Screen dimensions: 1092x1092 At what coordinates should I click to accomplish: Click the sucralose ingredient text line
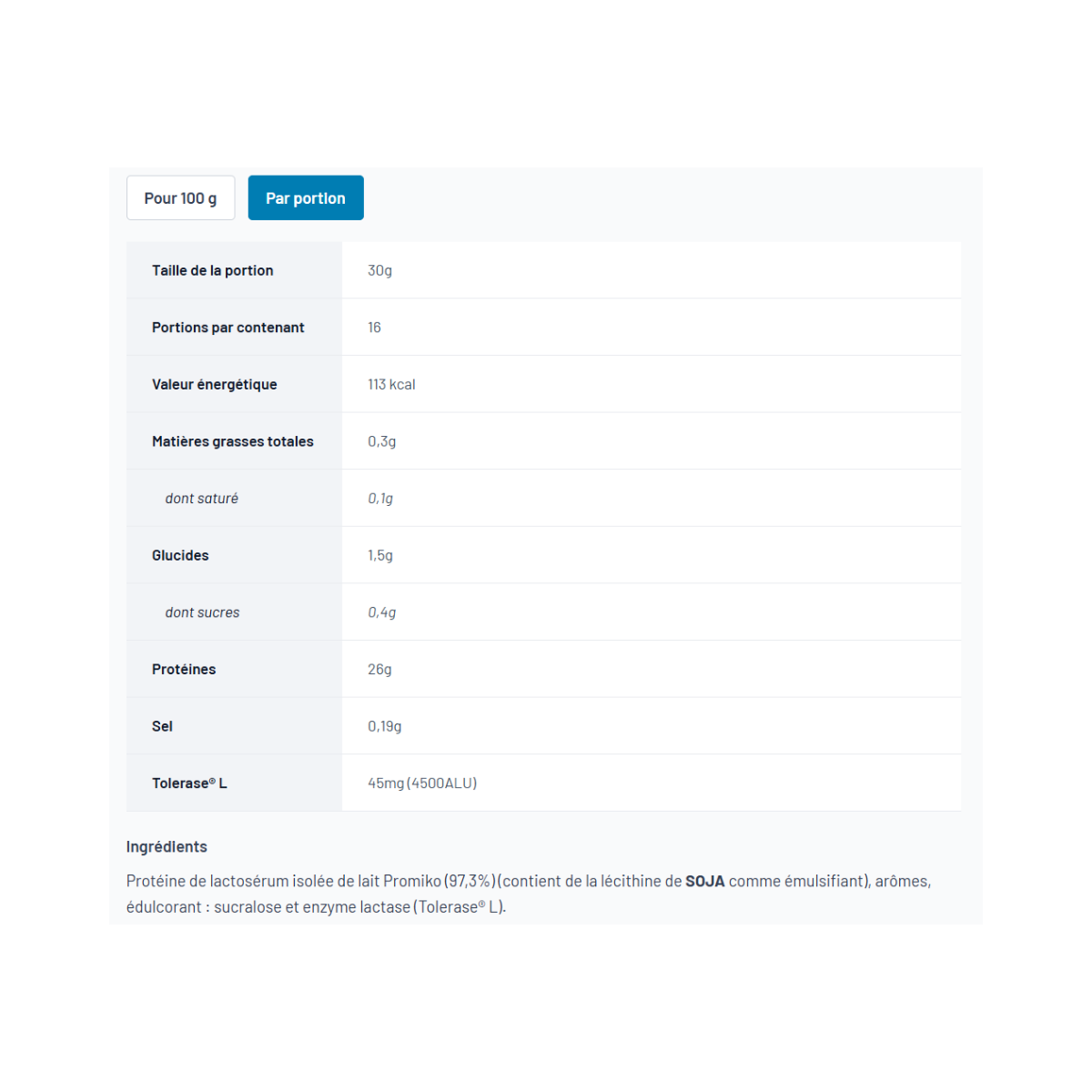click(316, 906)
